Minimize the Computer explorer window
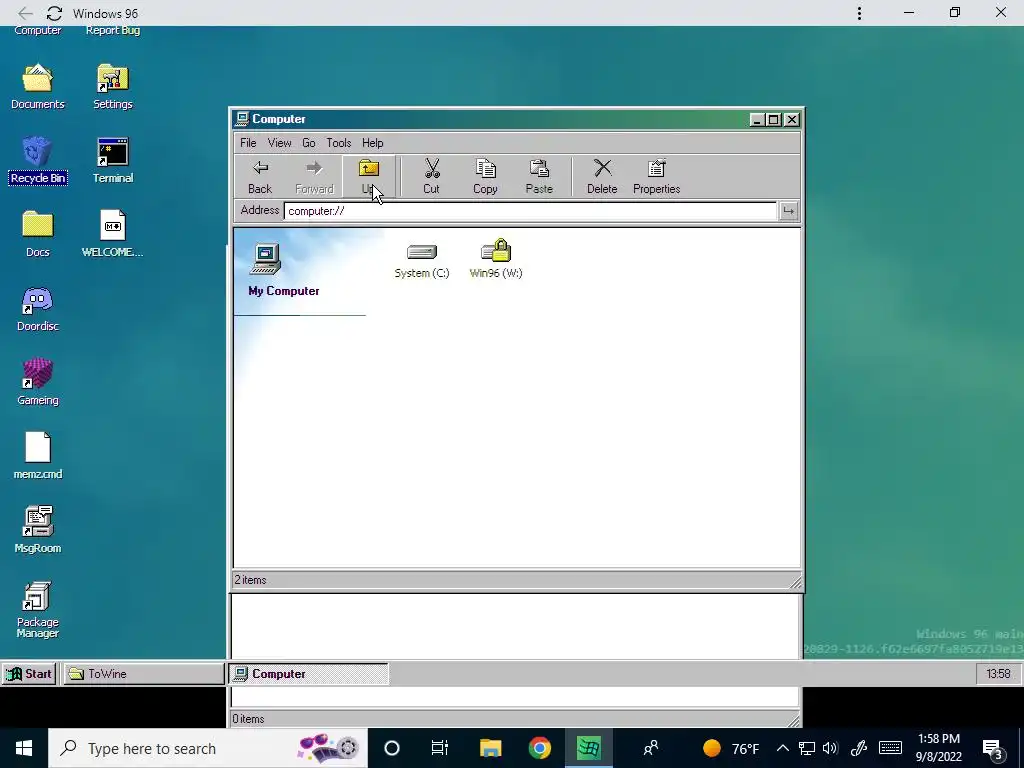This screenshot has height=768, width=1024. tap(757, 120)
